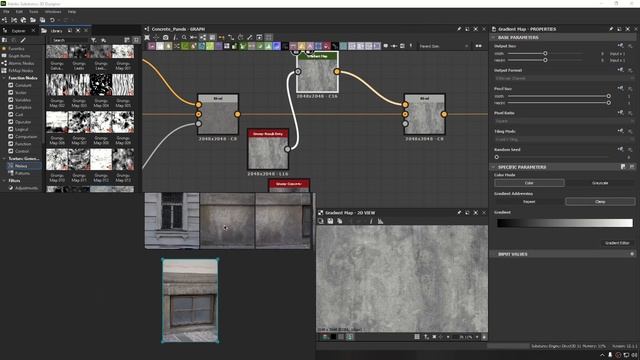This screenshot has height=360, width=640.
Task: Click the camera snapshot icon in graph toolbar
Action: (x=165, y=37)
